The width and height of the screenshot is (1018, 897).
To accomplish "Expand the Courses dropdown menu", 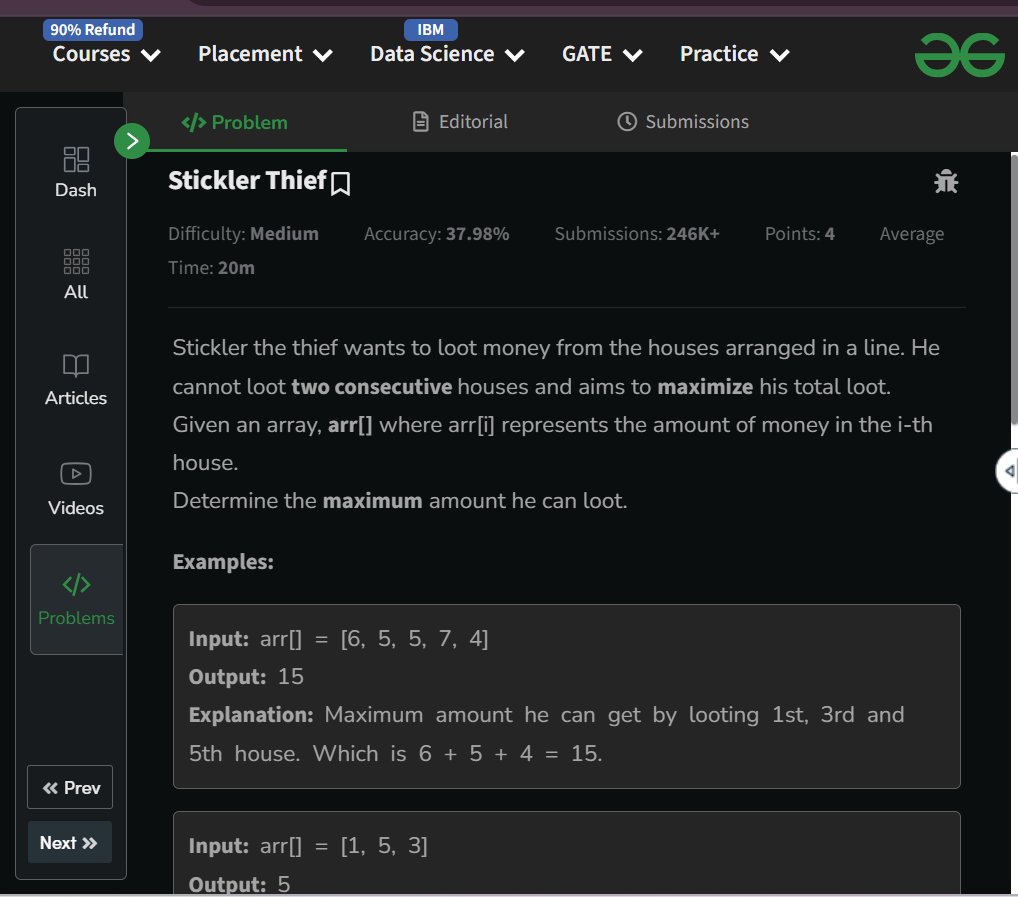I will point(106,54).
